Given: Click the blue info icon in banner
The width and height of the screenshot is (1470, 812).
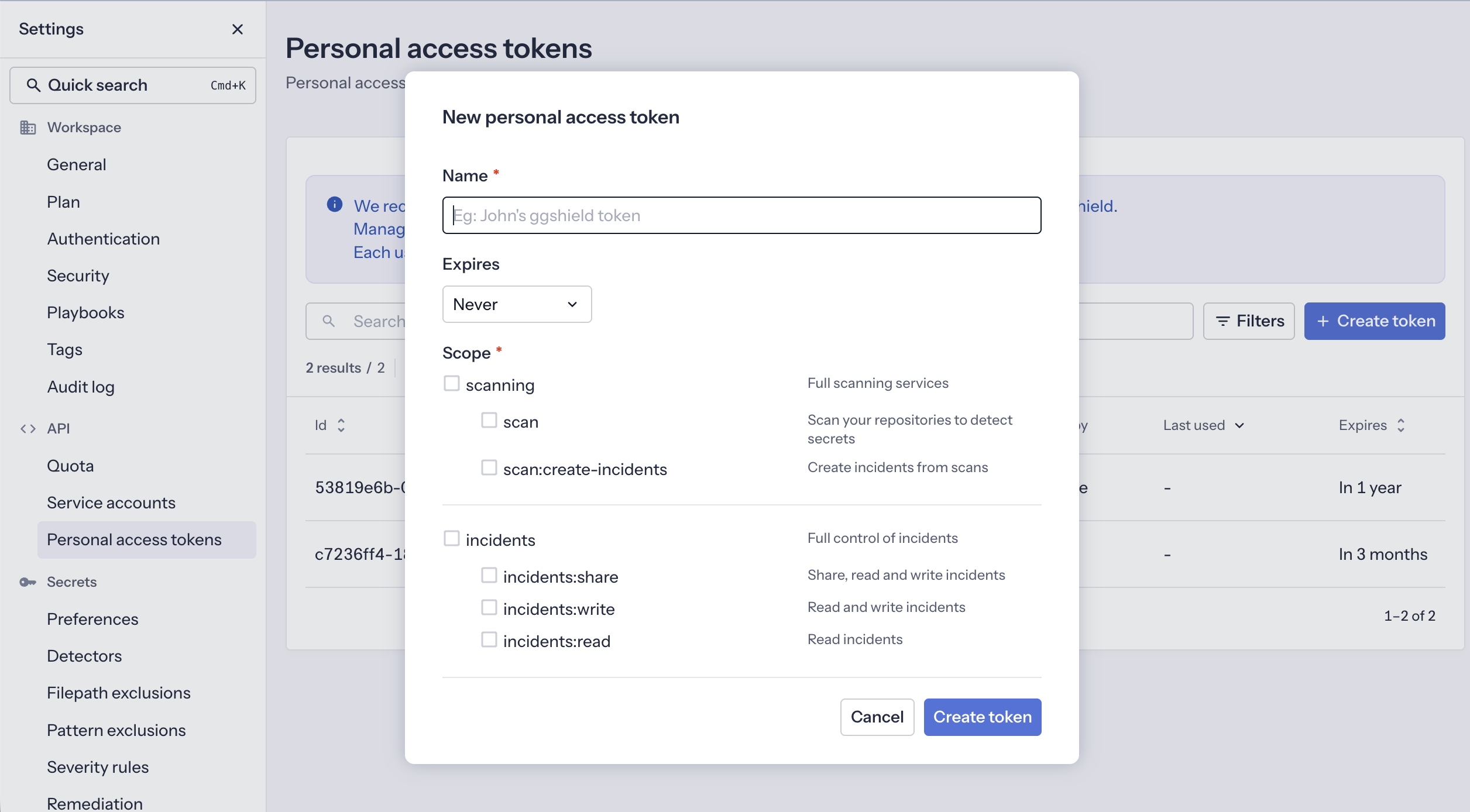Looking at the screenshot, I should coord(335,204).
